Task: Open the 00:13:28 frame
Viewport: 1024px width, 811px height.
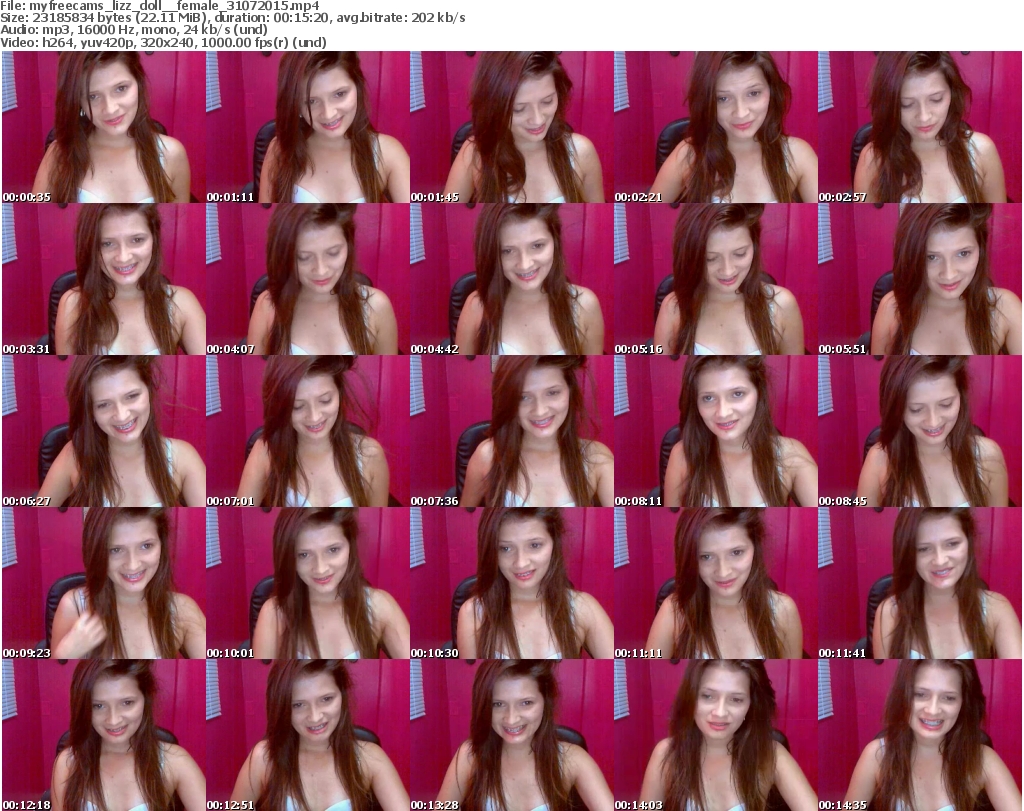Action: (511, 735)
